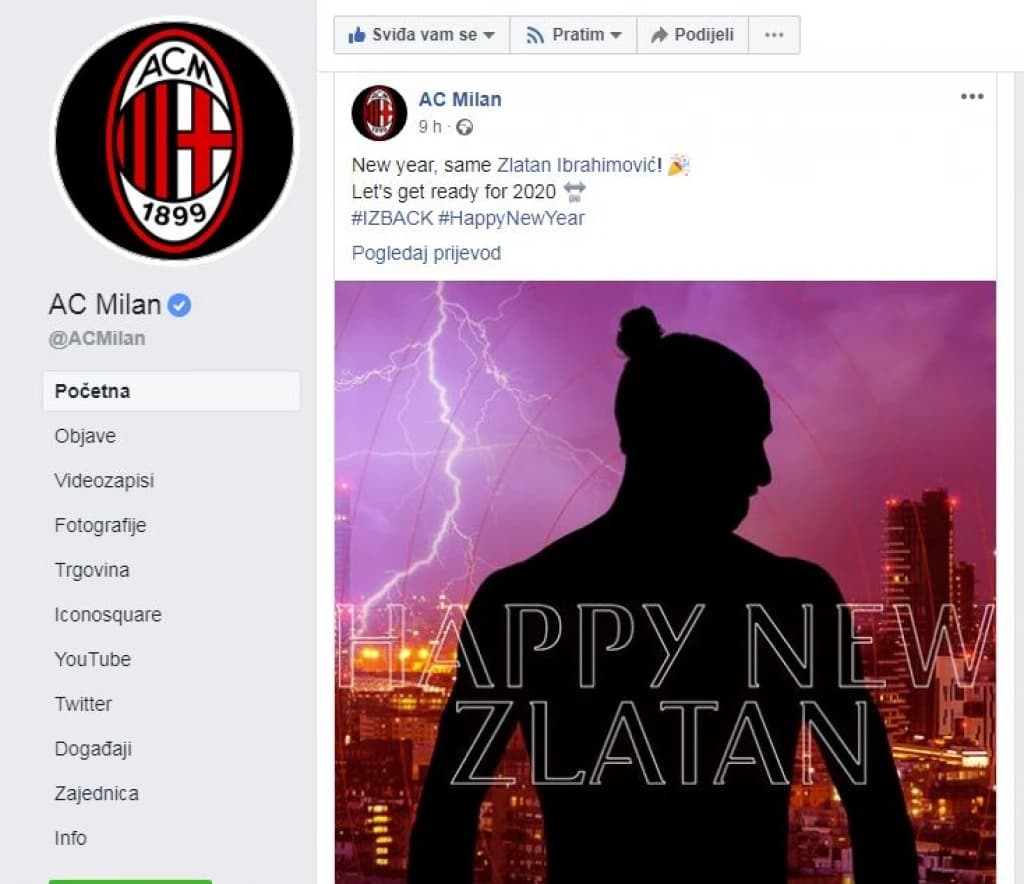Click the blue verified badge
The height and width of the screenshot is (884, 1024).
(179, 305)
